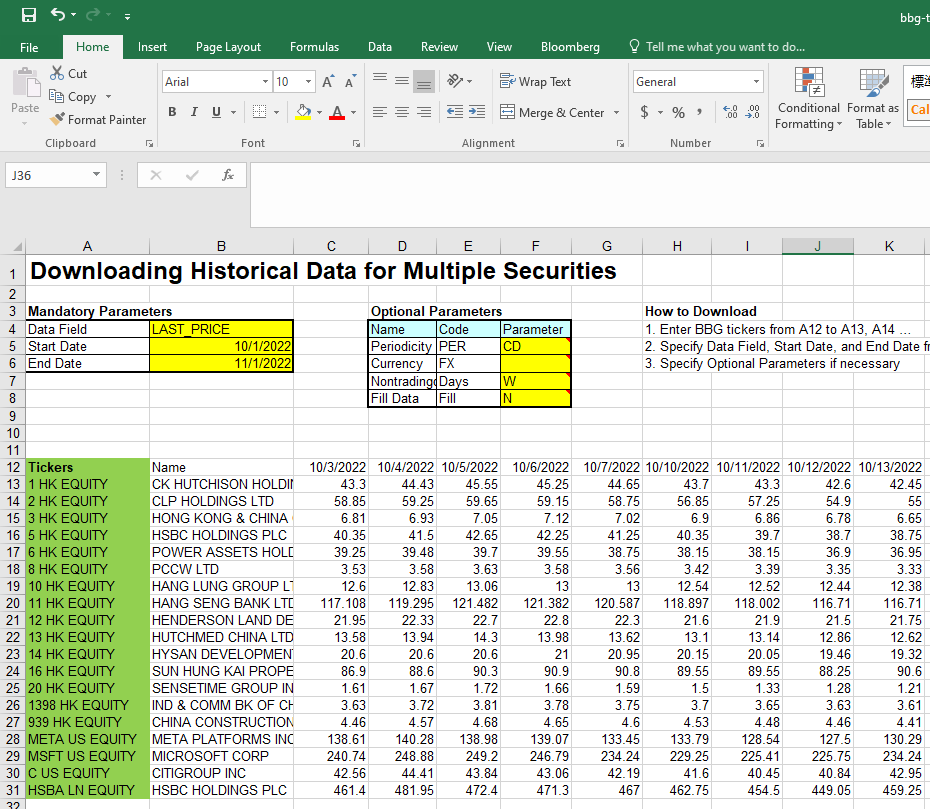Open Conditional Formatting options
This screenshot has width=930, height=809.
[808, 99]
